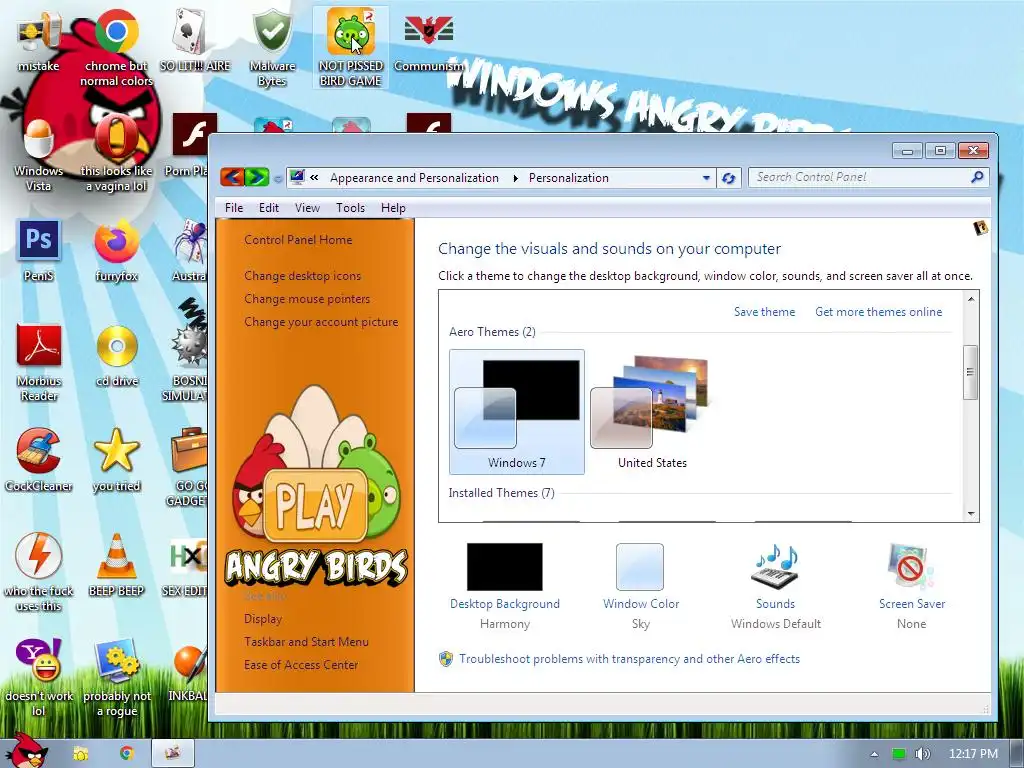Open recent pages dropdown arrow
1024x768 pixels.
(x=278, y=178)
